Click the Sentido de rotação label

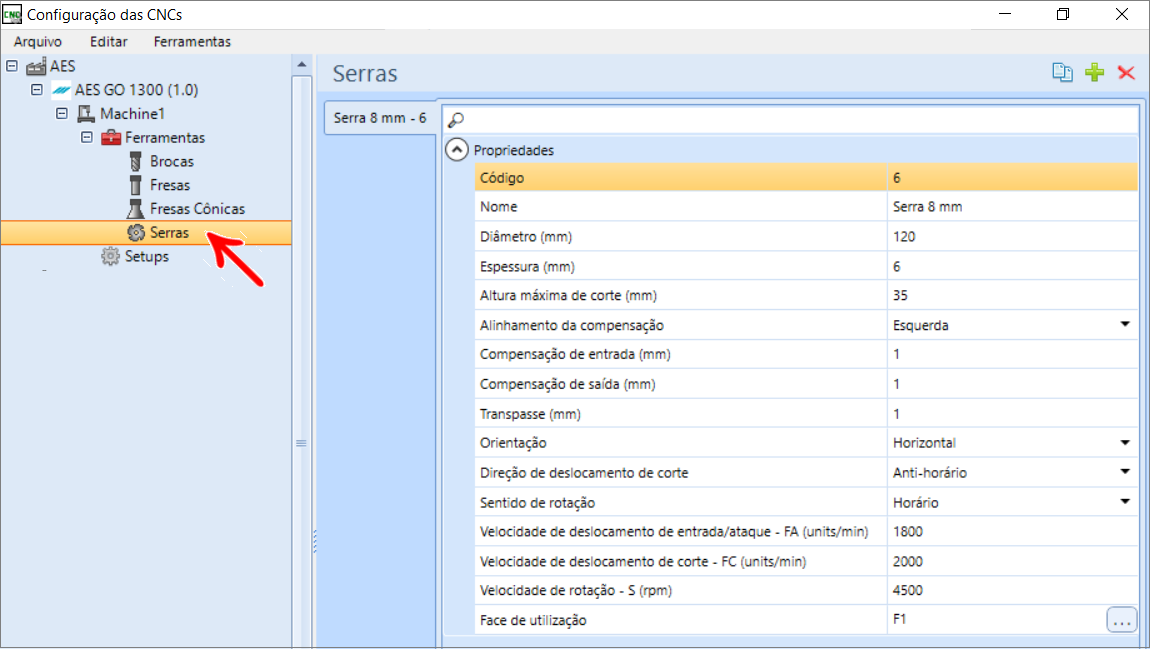pos(538,502)
